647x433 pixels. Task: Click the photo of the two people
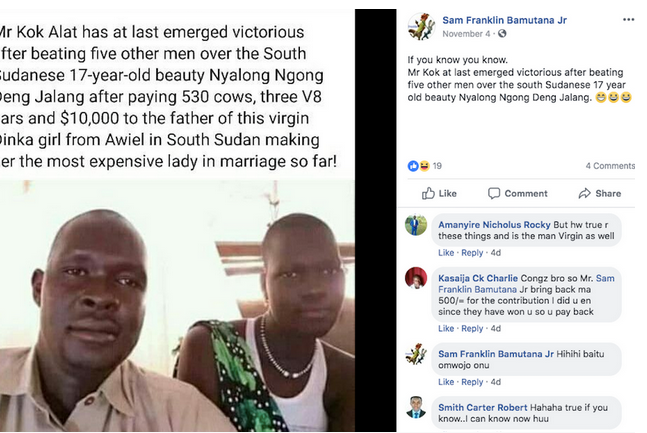(177, 306)
